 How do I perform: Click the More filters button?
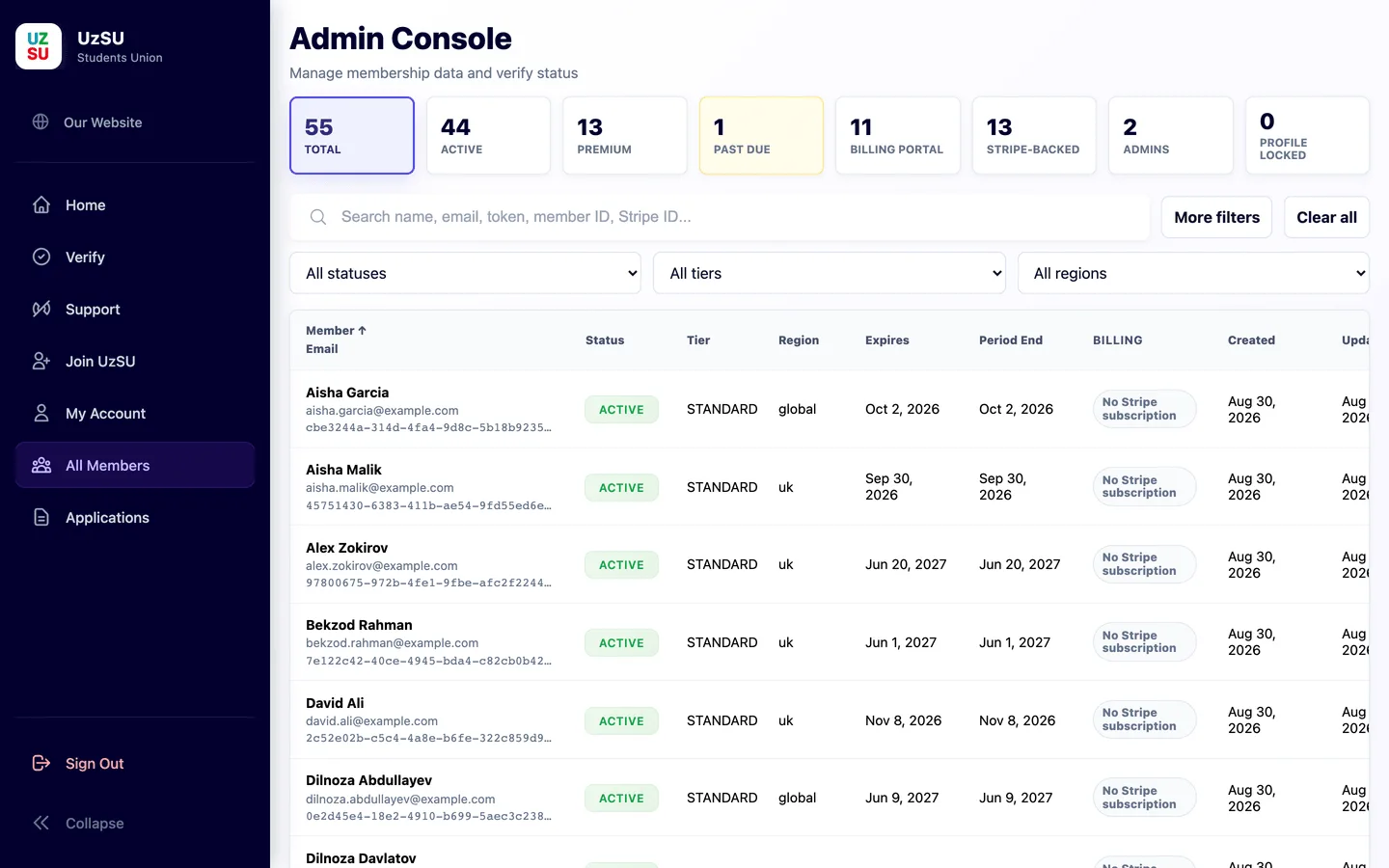(x=1216, y=217)
